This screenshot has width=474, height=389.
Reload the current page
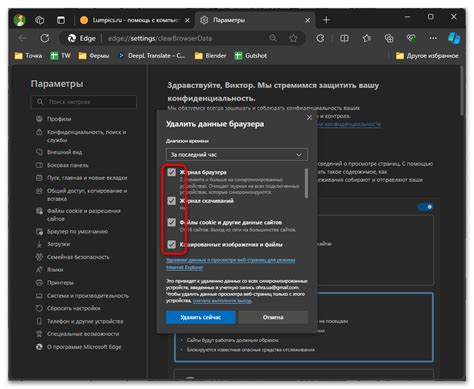(45, 38)
